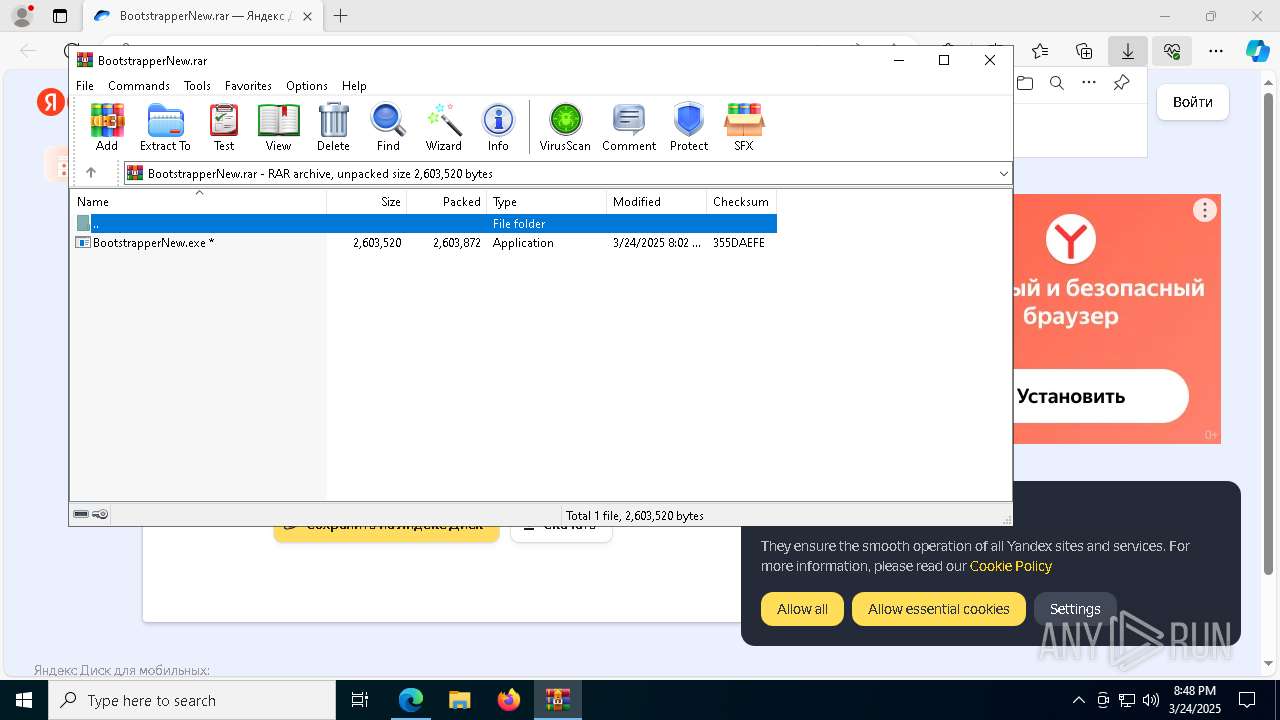This screenshot has width=1280, height=720.
Task: Open Edge settings and more menu
Action: (x=1216, y=51)
